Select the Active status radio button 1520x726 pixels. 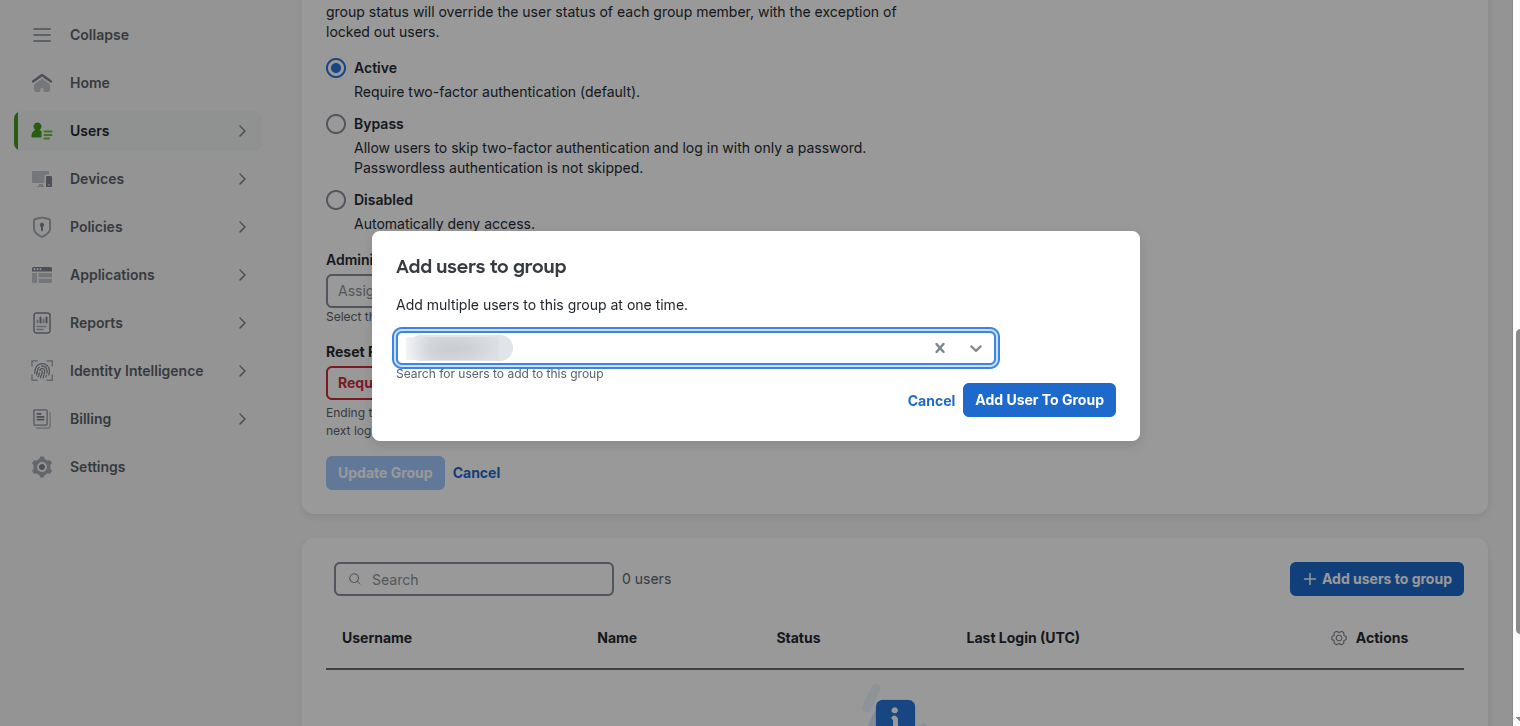pyautogui.click(x=336, y=68)
